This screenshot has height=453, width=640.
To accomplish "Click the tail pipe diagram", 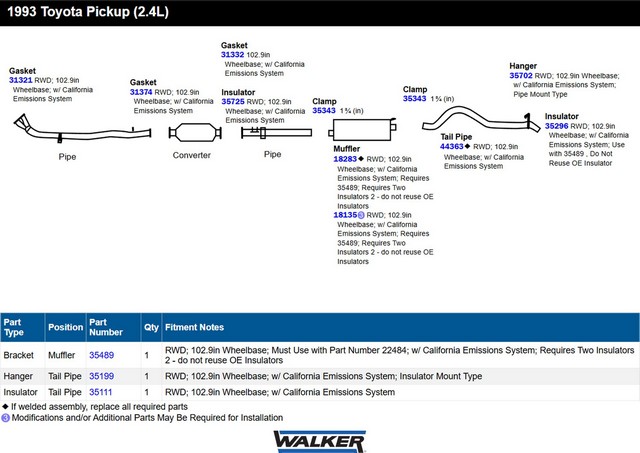I will [x=482, y=119].
